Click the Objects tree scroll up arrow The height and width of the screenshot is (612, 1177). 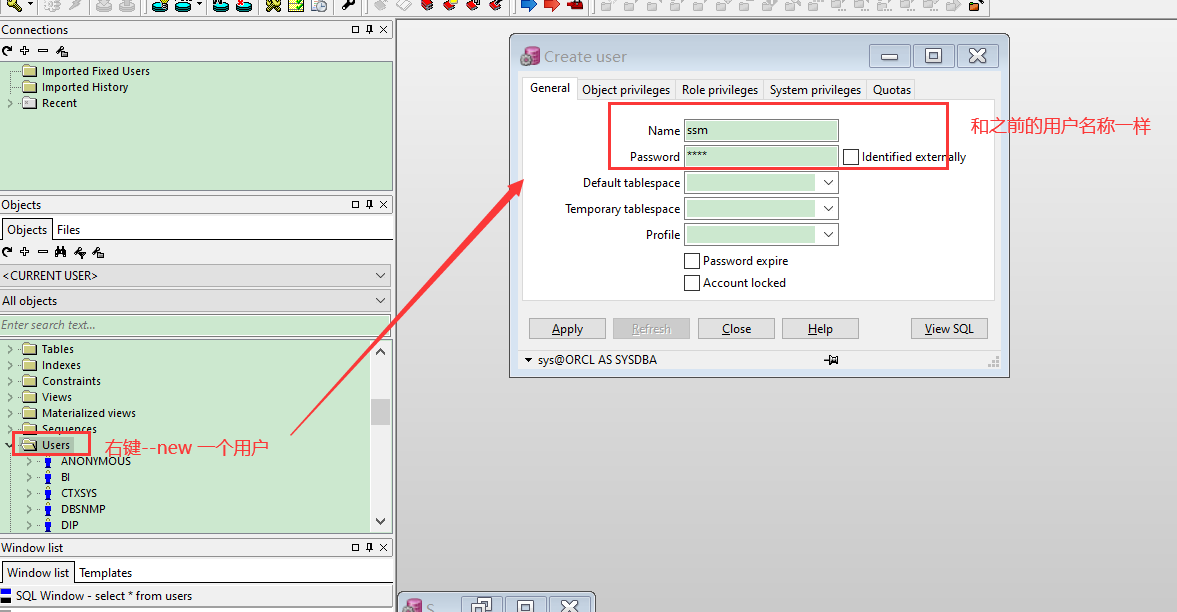click(381, 351)
